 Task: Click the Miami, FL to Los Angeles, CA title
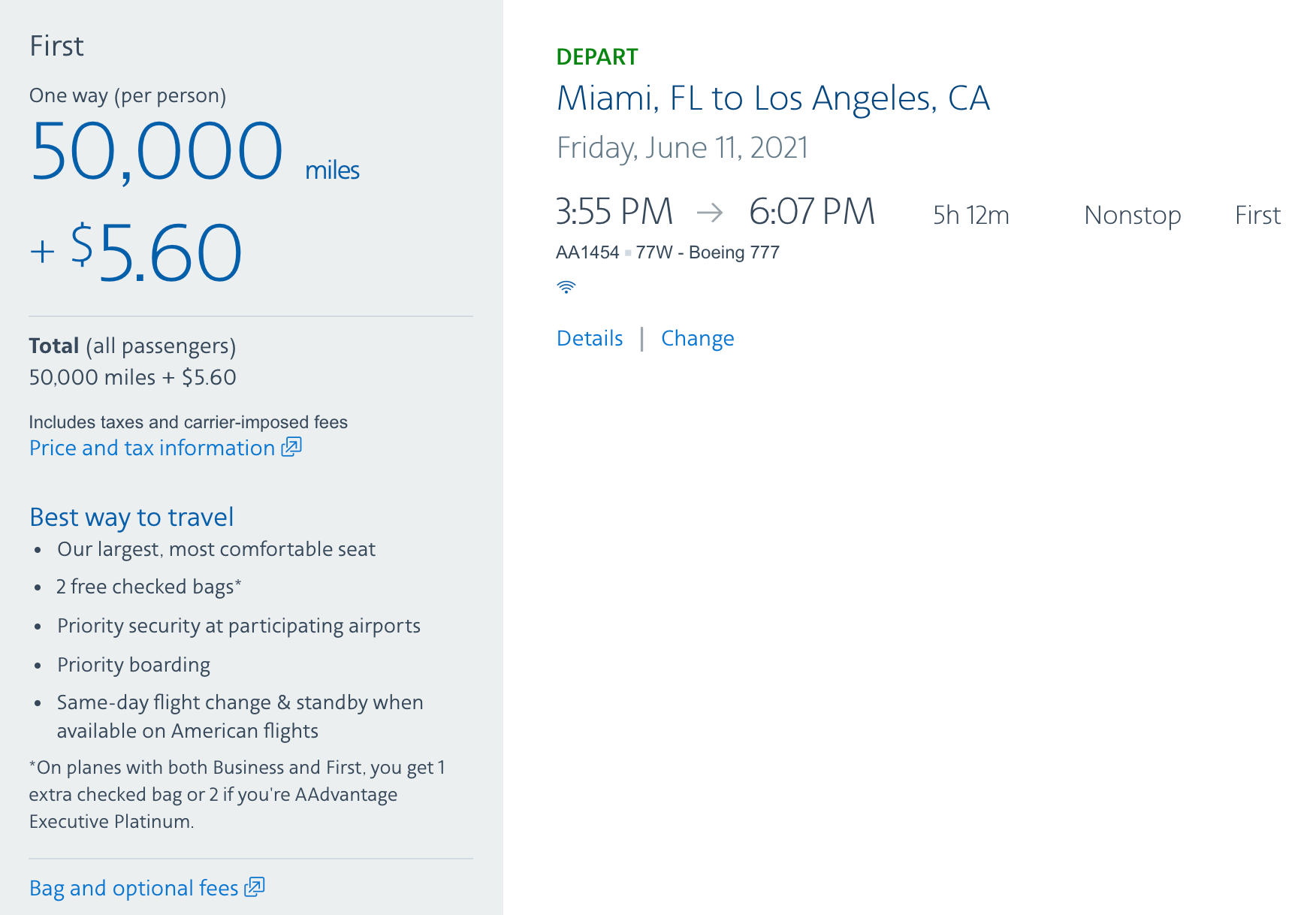click(773, 98)
